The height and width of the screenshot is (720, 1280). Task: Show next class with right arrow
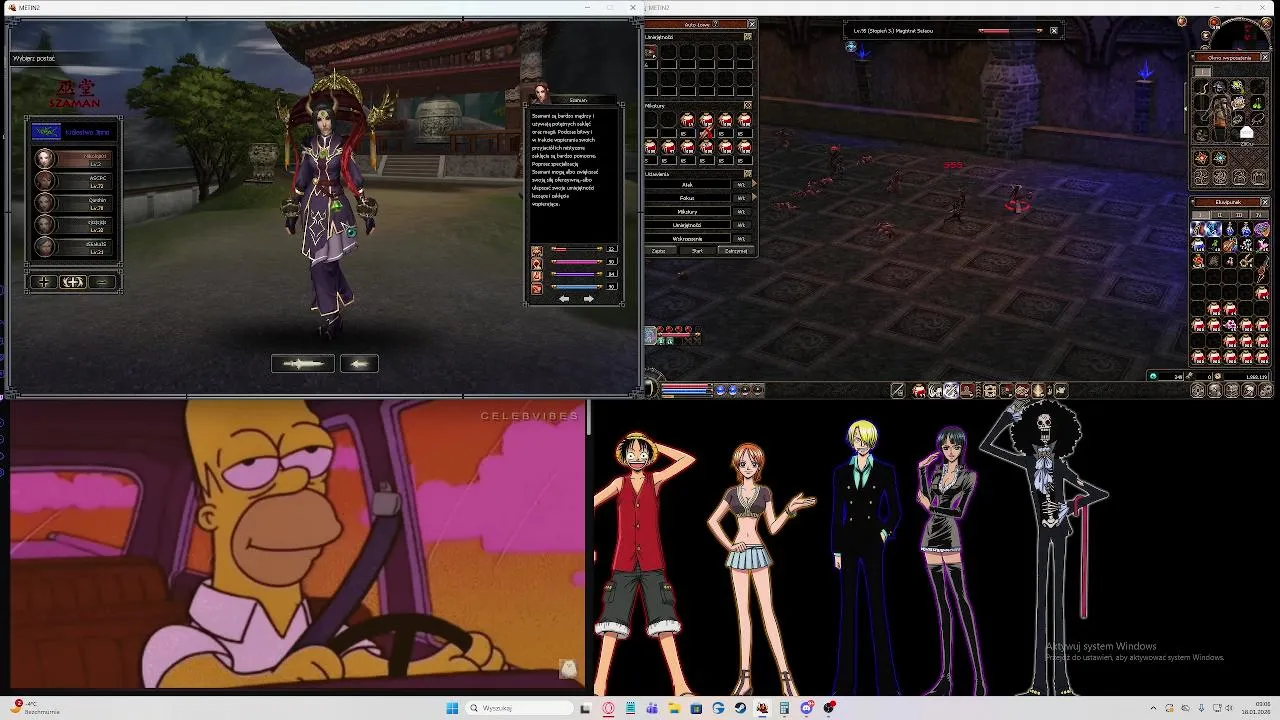[x=588, y=298]
